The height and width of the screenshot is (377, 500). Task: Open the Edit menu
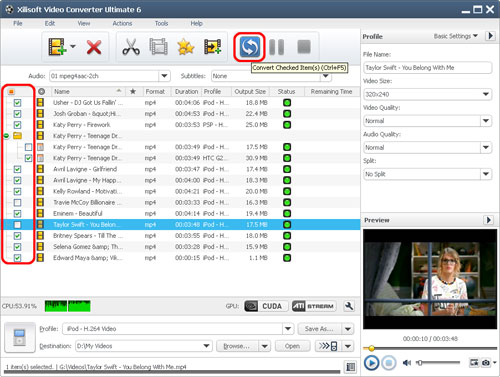(50, 23)
